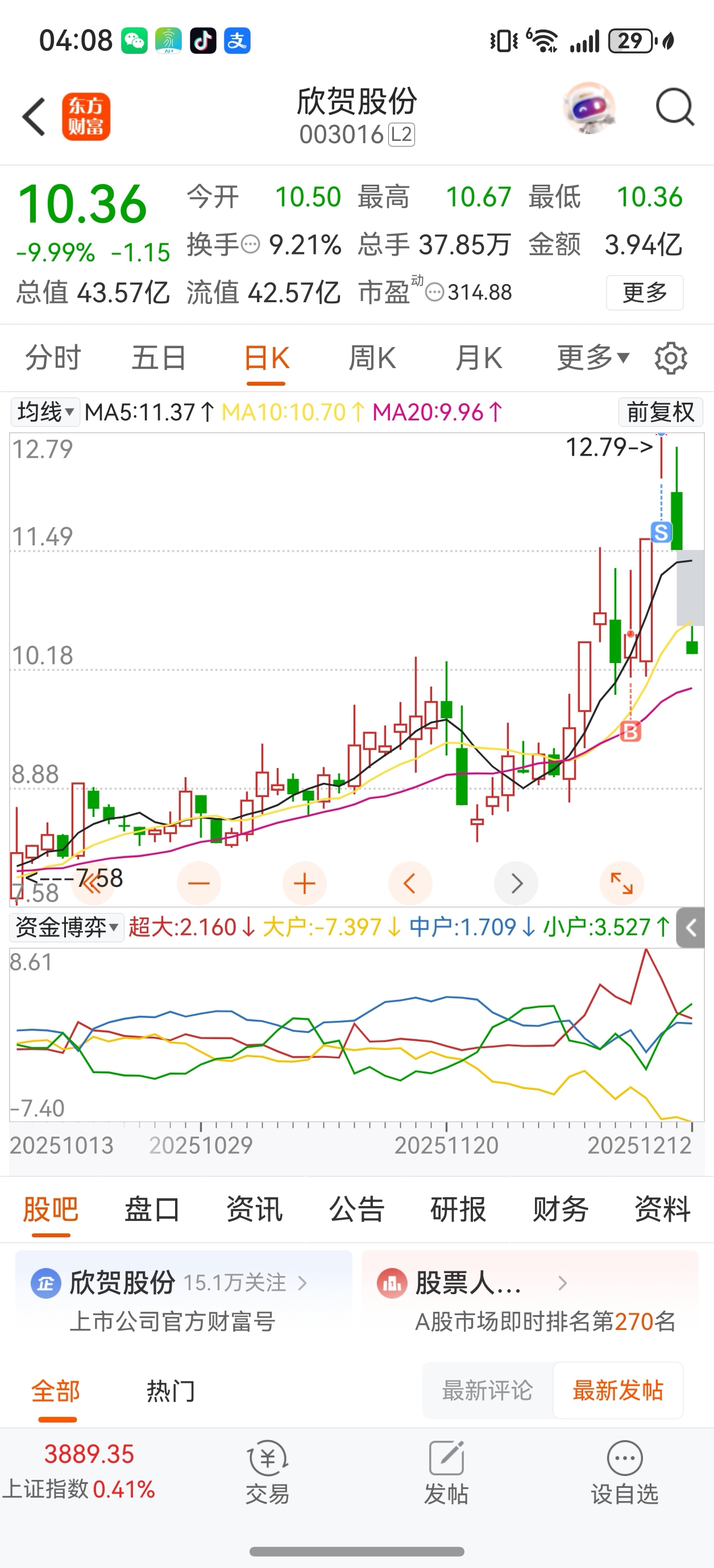Tap MA10:10.70 moving average label
The image size is (714, 1568).
(293, 412)
